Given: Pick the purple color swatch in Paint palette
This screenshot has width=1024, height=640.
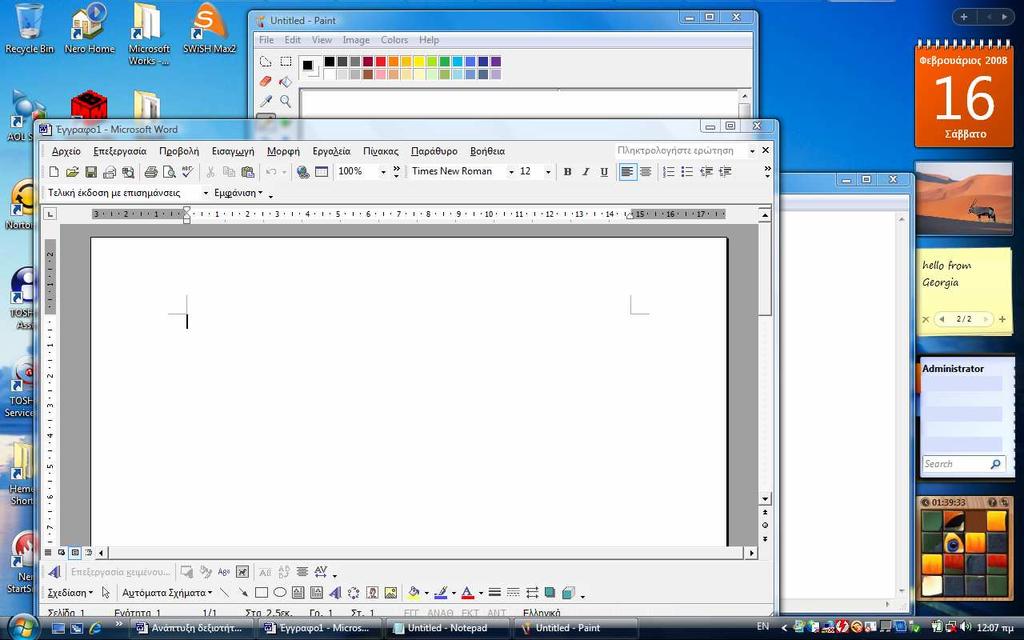Looking at the screenshot, I should click(496, 61).
